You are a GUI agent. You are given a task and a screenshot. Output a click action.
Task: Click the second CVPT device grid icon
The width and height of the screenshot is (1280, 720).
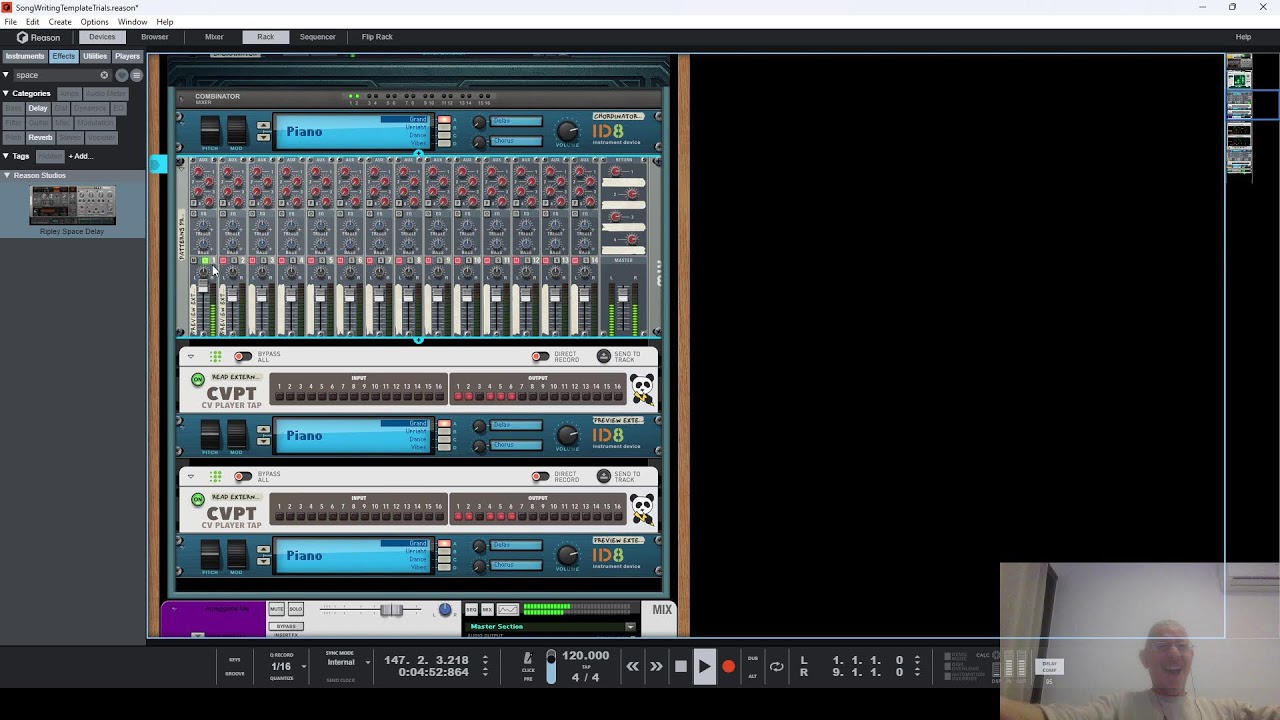coord(216,476)
